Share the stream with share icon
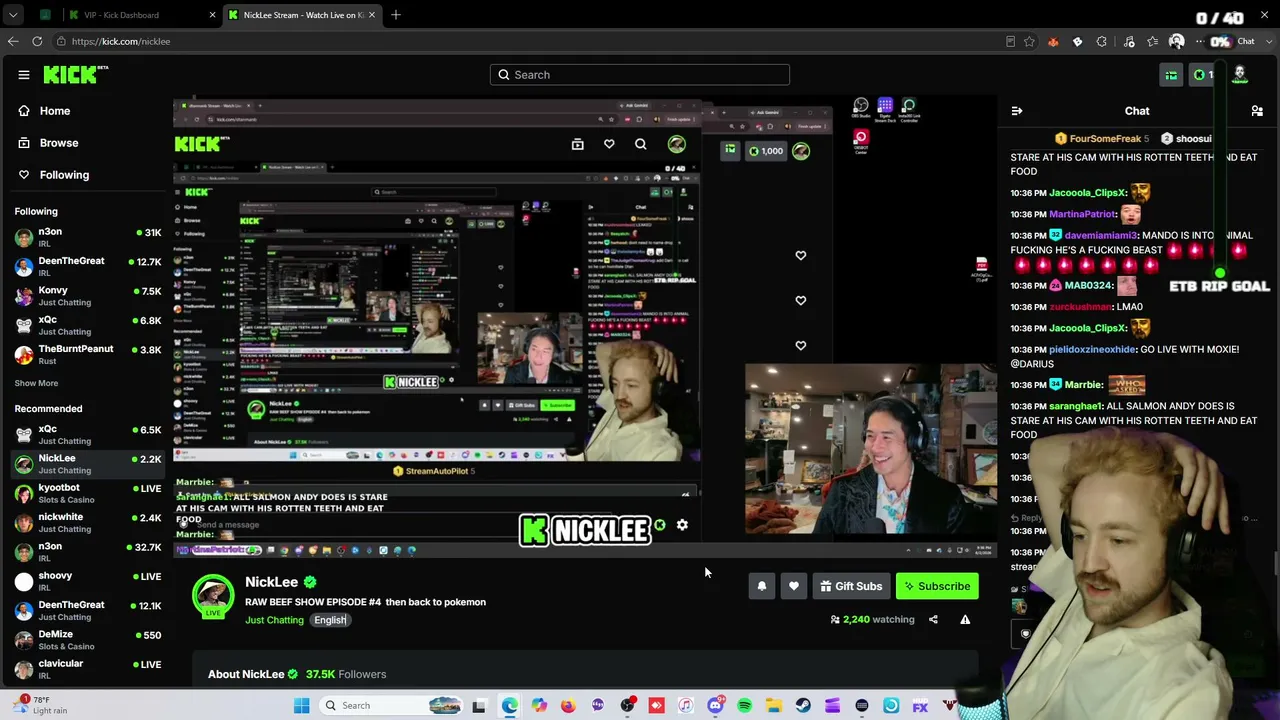The image size is (1280, 720). point(933,620)
